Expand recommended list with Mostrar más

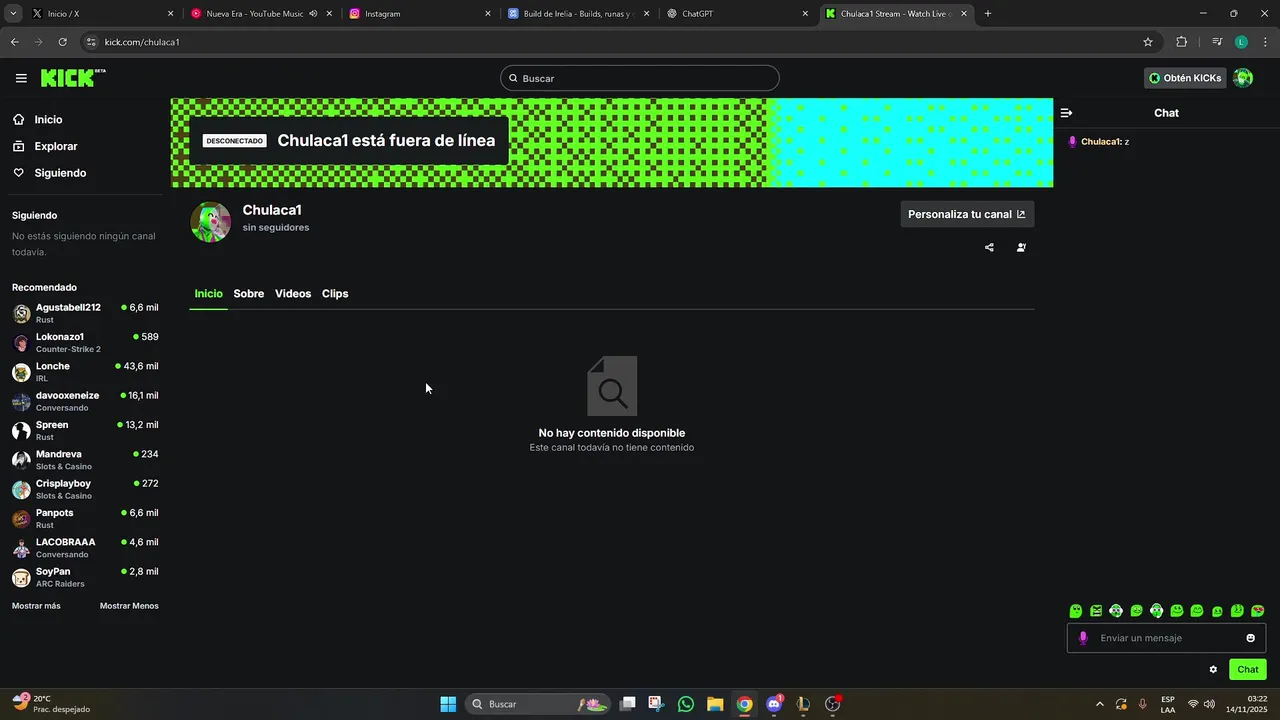pyautogui.click(x=36, y=606)
